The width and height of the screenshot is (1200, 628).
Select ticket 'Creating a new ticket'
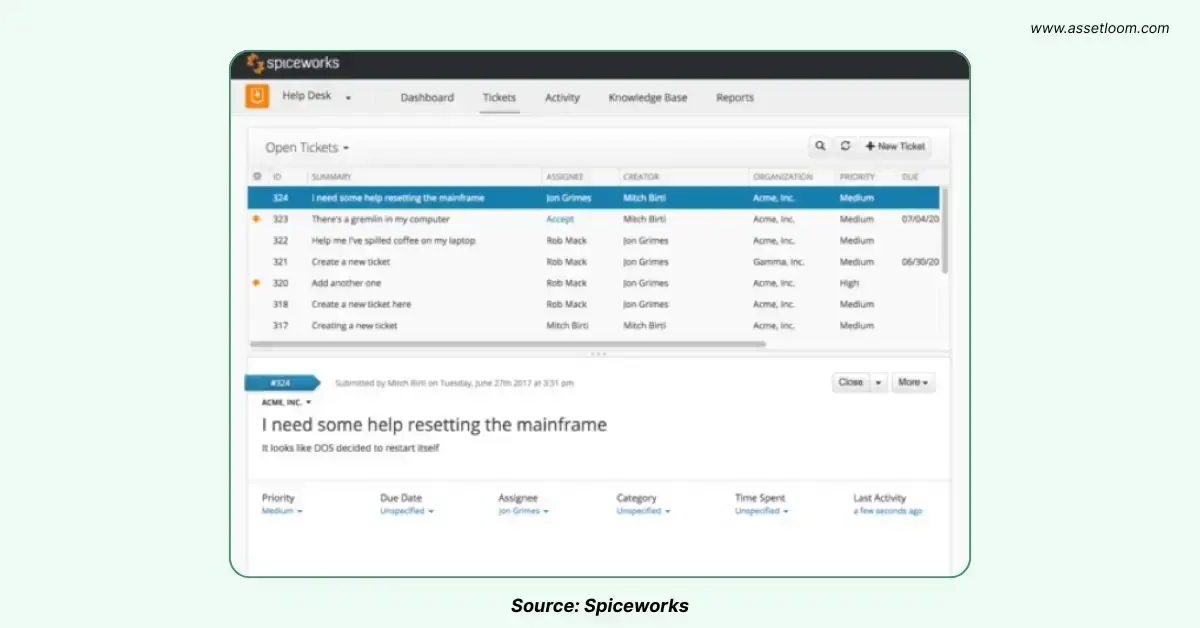coord(594,325)
